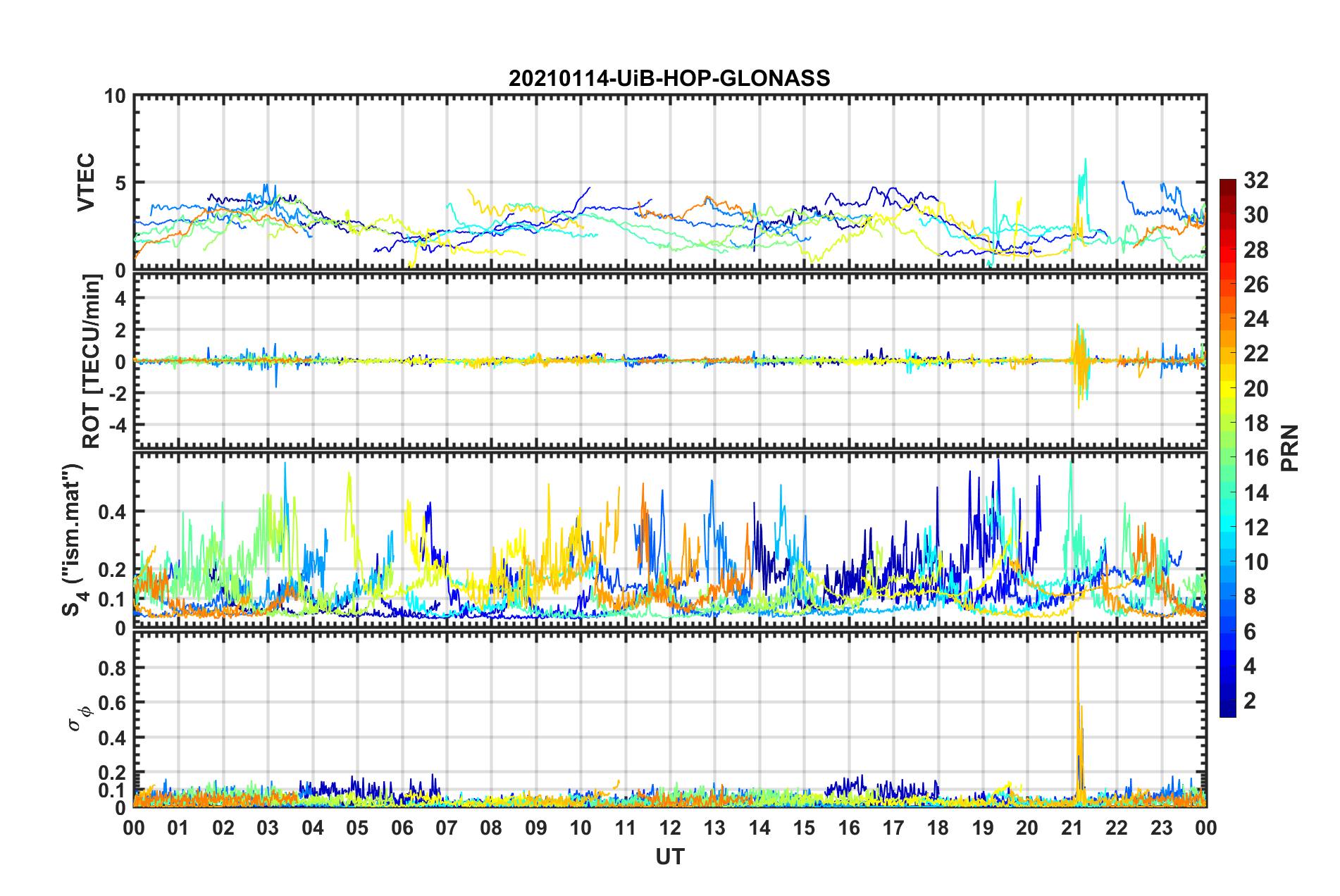Click the PRN colorbar label
This screenshot has height=896, width=1340.
1289,448
